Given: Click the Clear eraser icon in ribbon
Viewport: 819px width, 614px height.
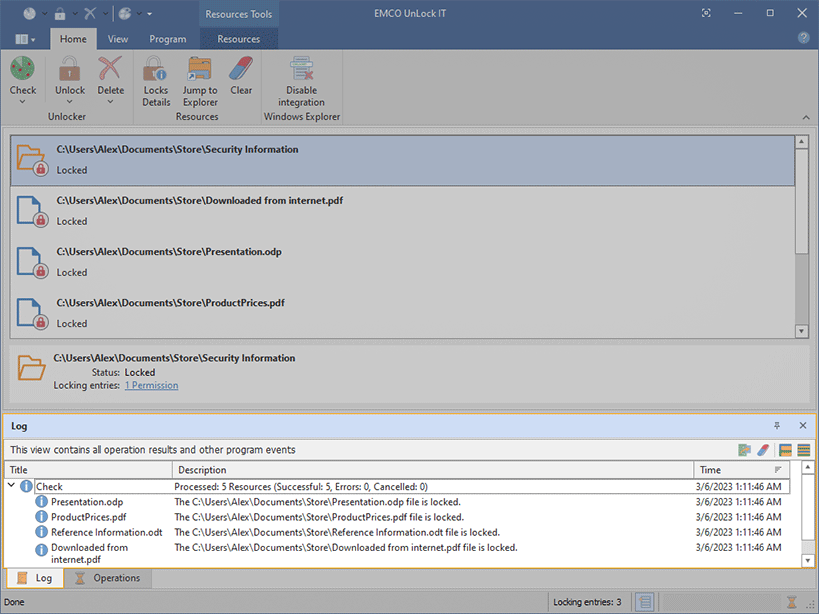Looking at the screenshot, I should [x=241, y=70].
